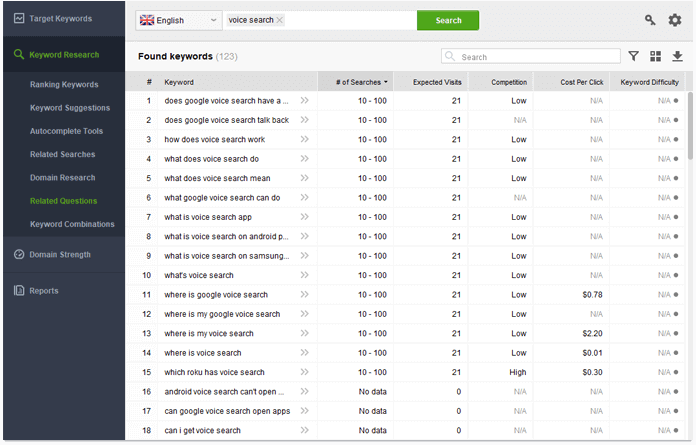Click the filter funnel icon
The image size is (696, 445).
point(633,57)
